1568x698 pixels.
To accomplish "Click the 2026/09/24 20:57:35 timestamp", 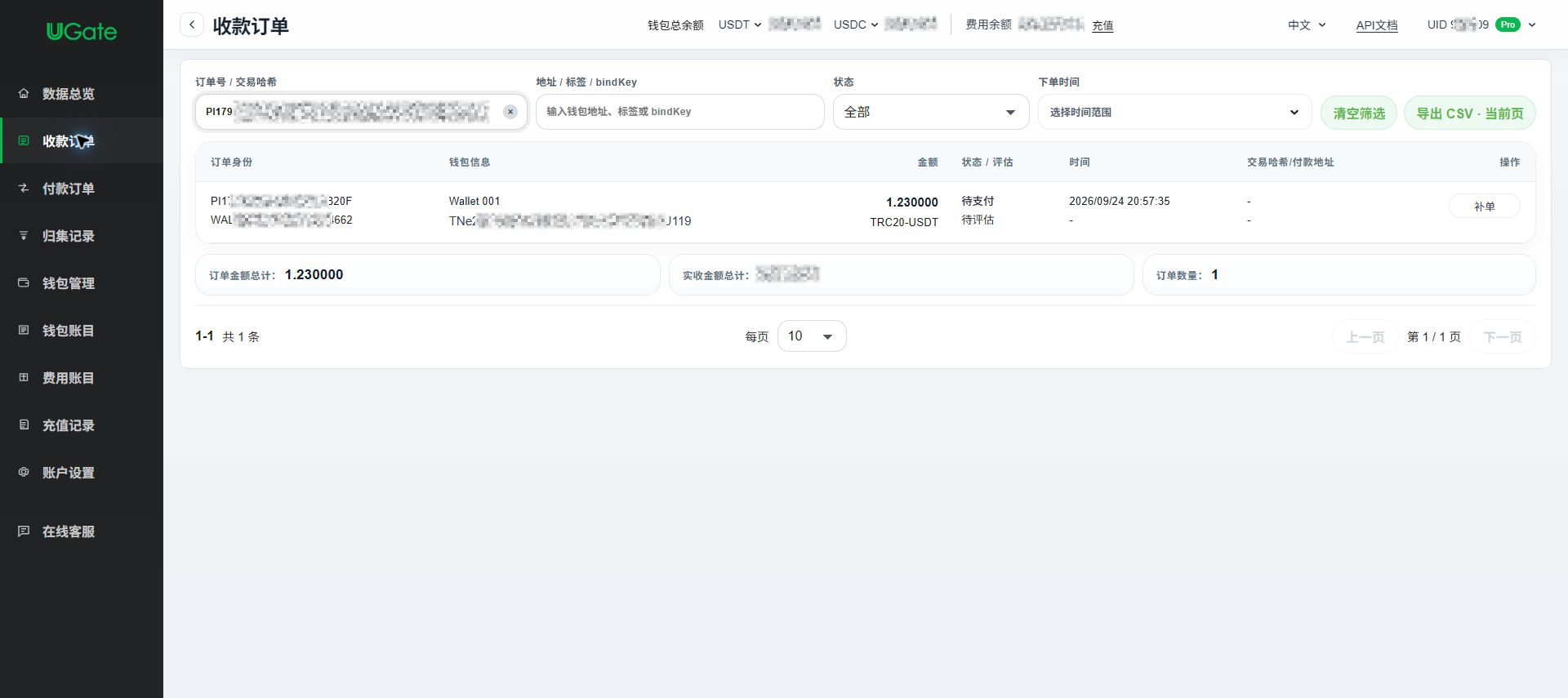I will coord(1120,201).
